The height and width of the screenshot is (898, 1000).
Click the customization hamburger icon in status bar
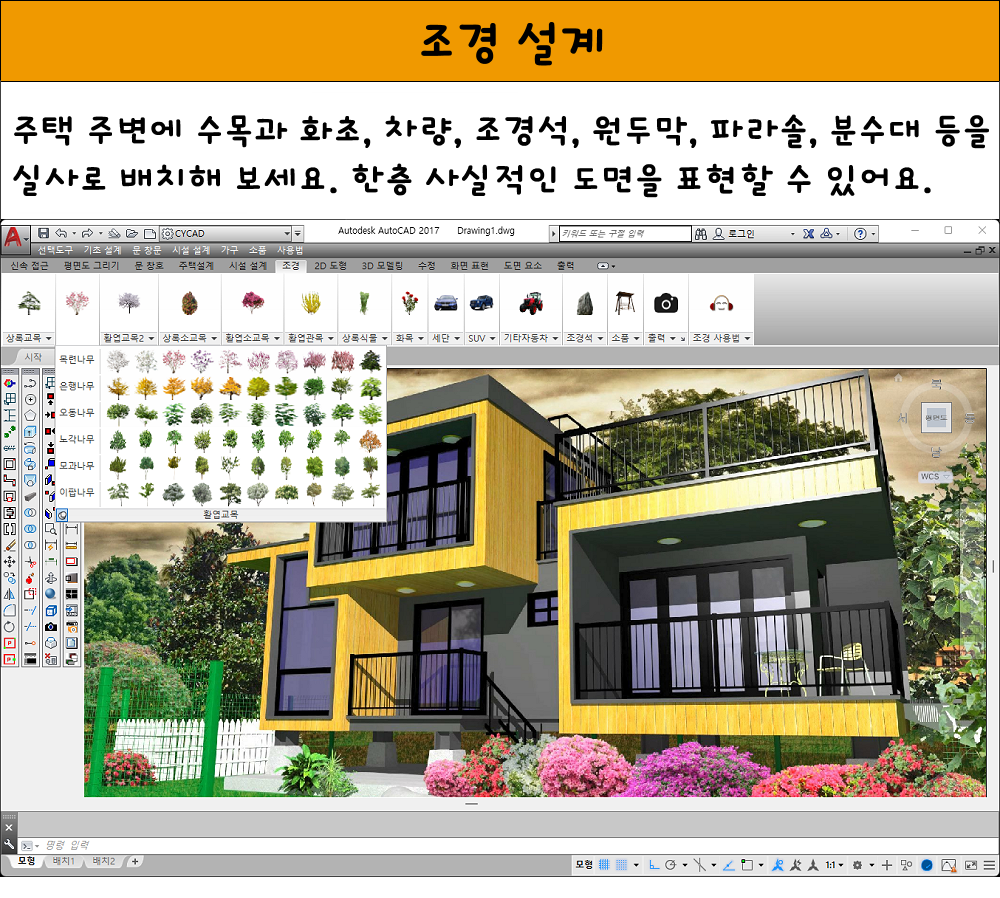pyautogui.click(x=989, y=865)
